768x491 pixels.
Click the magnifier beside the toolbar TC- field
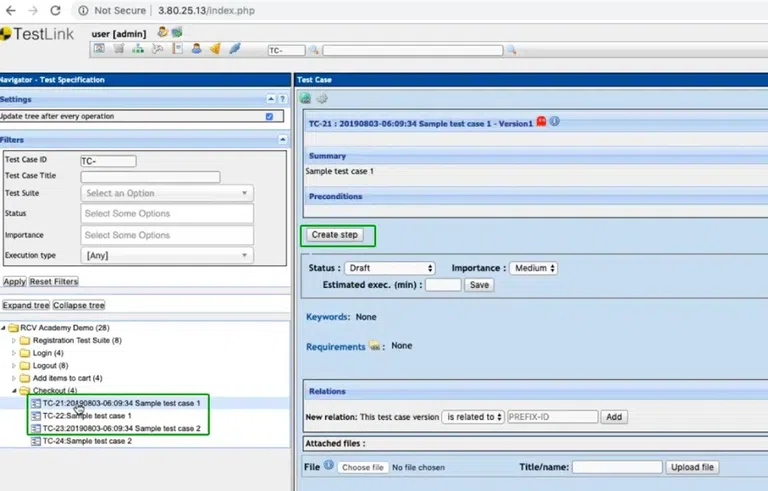tap(313, 50)
